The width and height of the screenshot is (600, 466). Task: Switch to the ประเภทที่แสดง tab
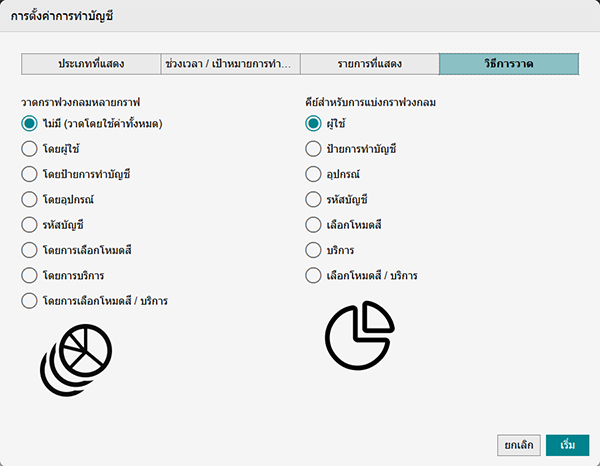(x=90, y=64)
